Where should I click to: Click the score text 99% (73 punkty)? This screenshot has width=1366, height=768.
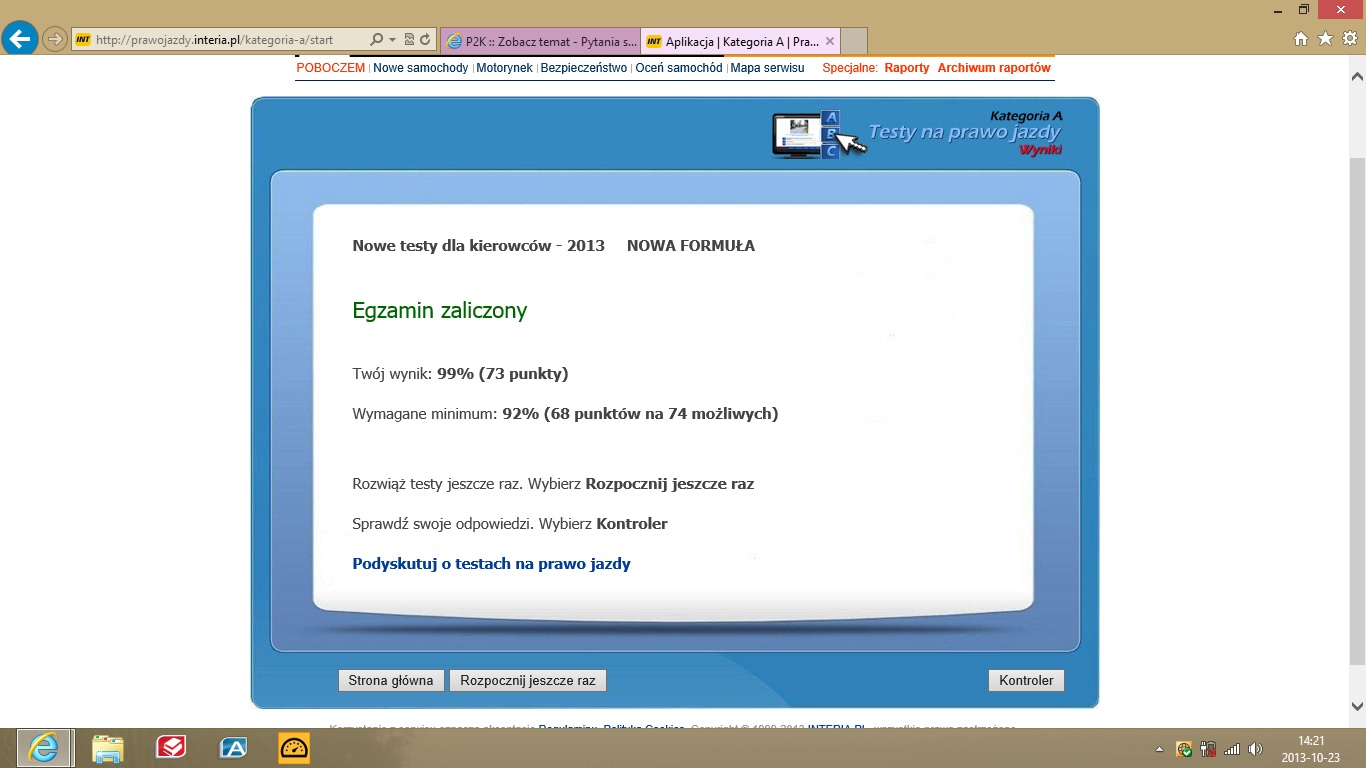503,374
